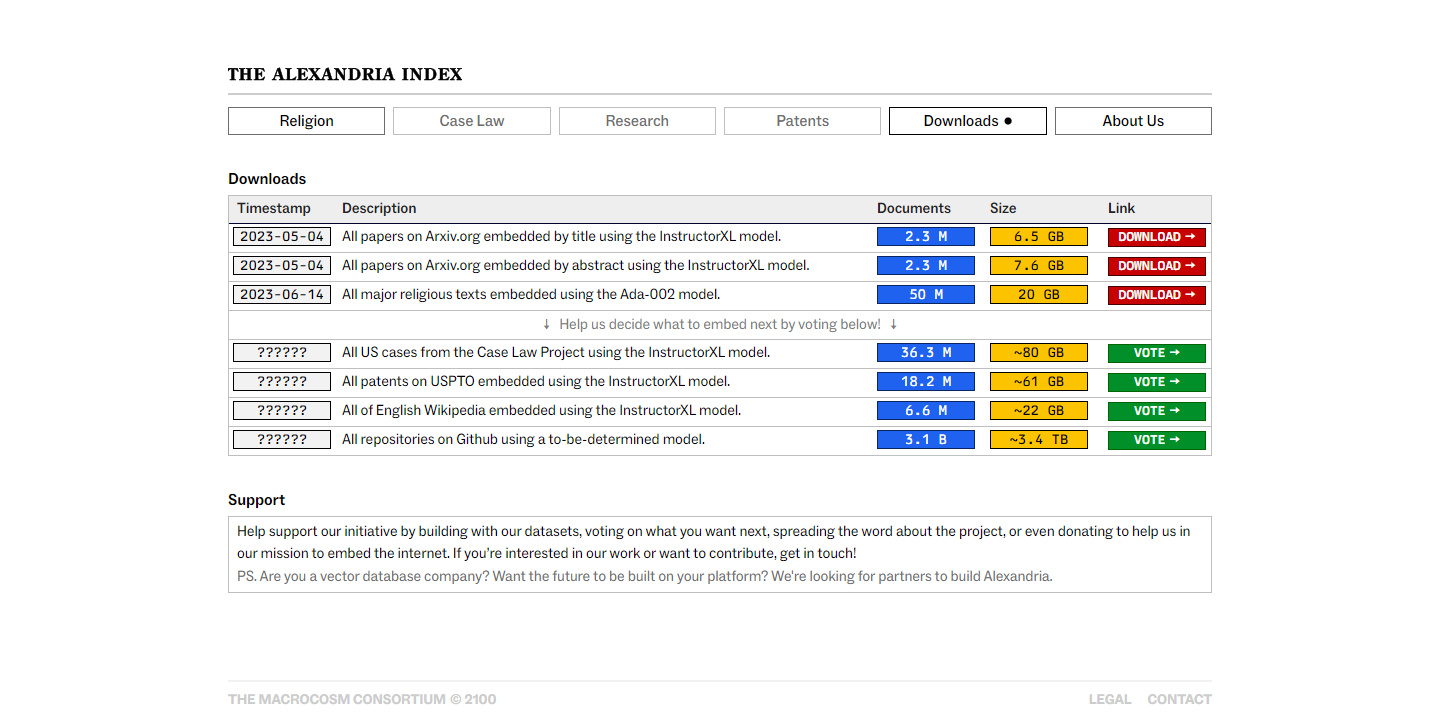Click the Documents column header
Viewport: 1440px width, 722px height.
pos(914,209)
